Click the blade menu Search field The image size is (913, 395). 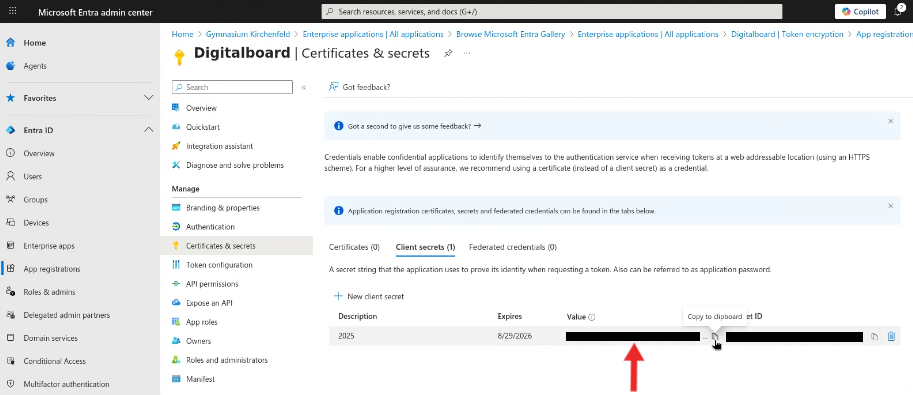[232, 87]
